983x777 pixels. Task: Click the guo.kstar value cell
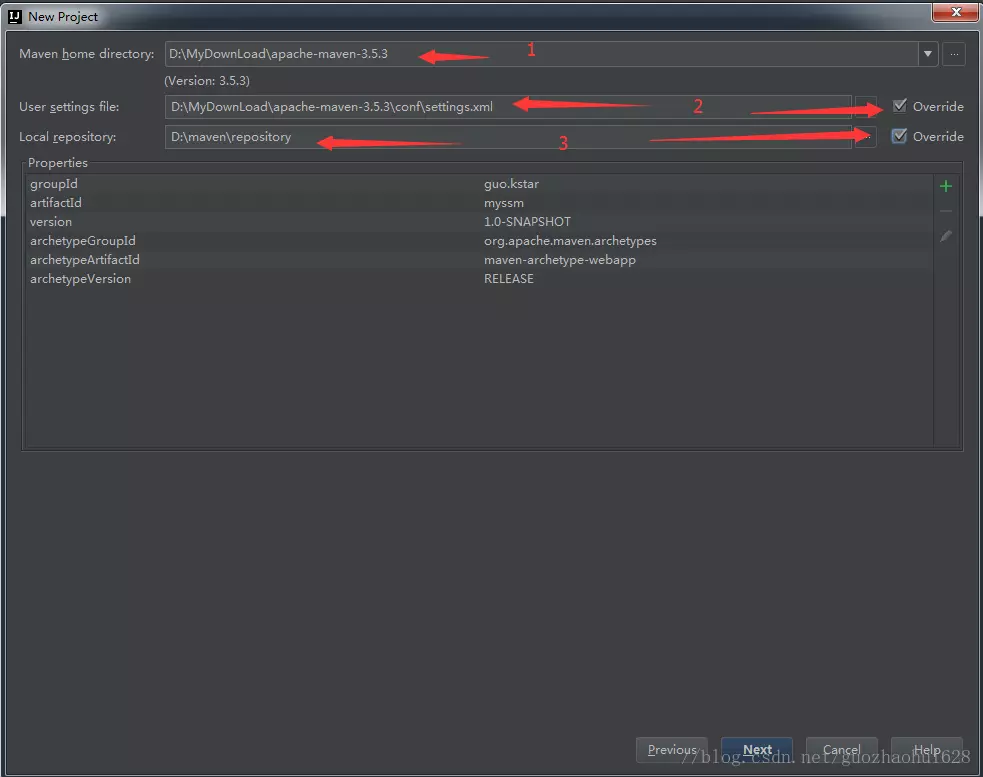512,184
